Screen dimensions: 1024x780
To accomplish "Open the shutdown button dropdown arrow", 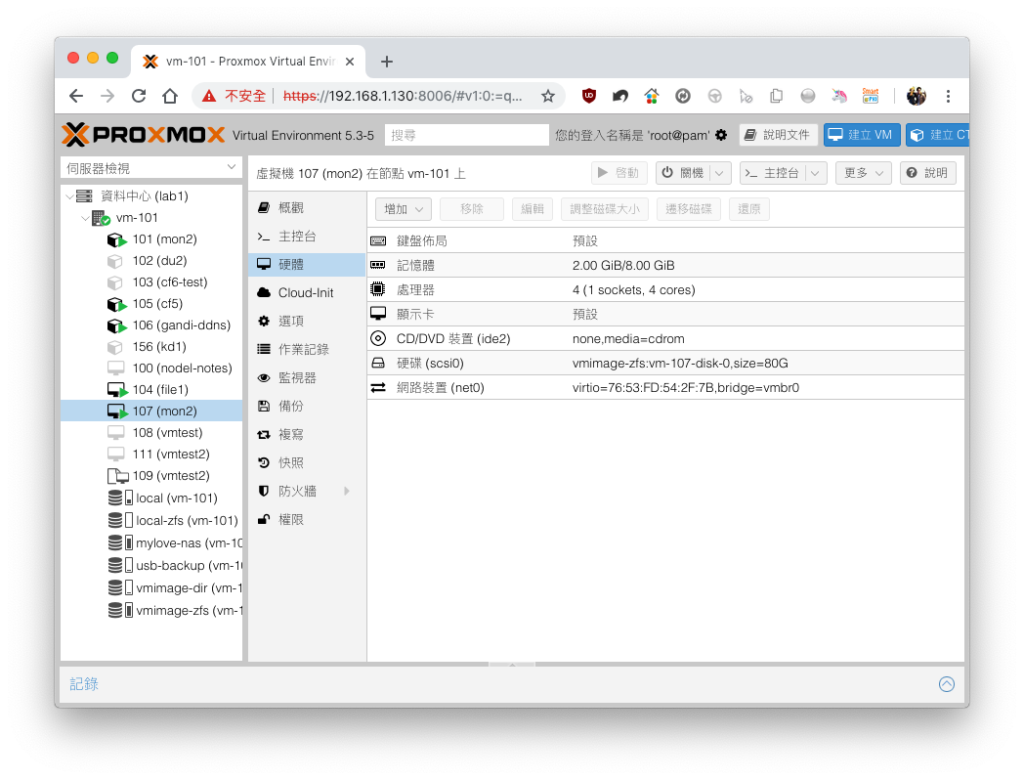I will (x=719, y=173).
